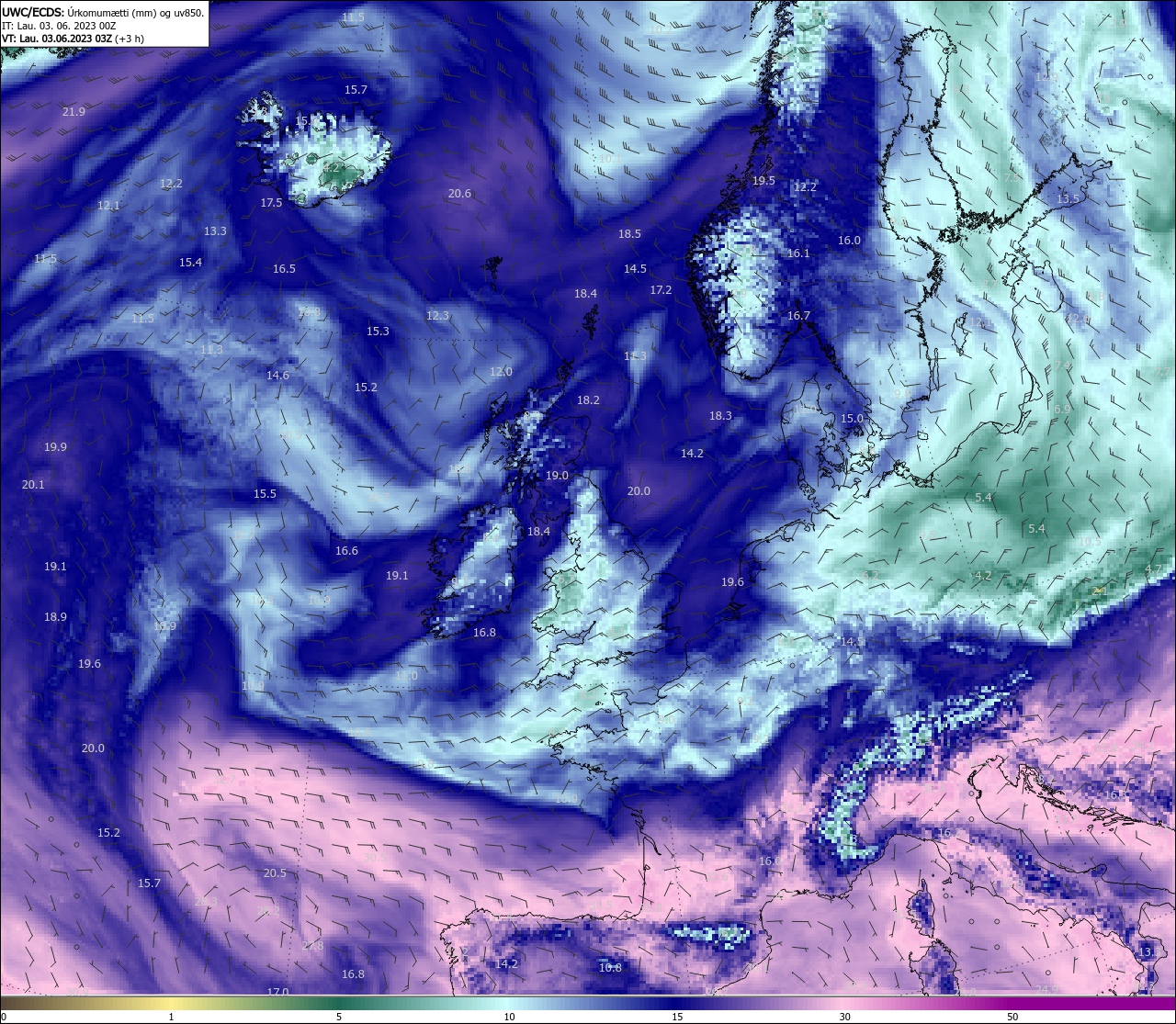This screenshot has width=1176, height=1024.
Task: Click the map value '12.3'
Action: pos(437,315)
